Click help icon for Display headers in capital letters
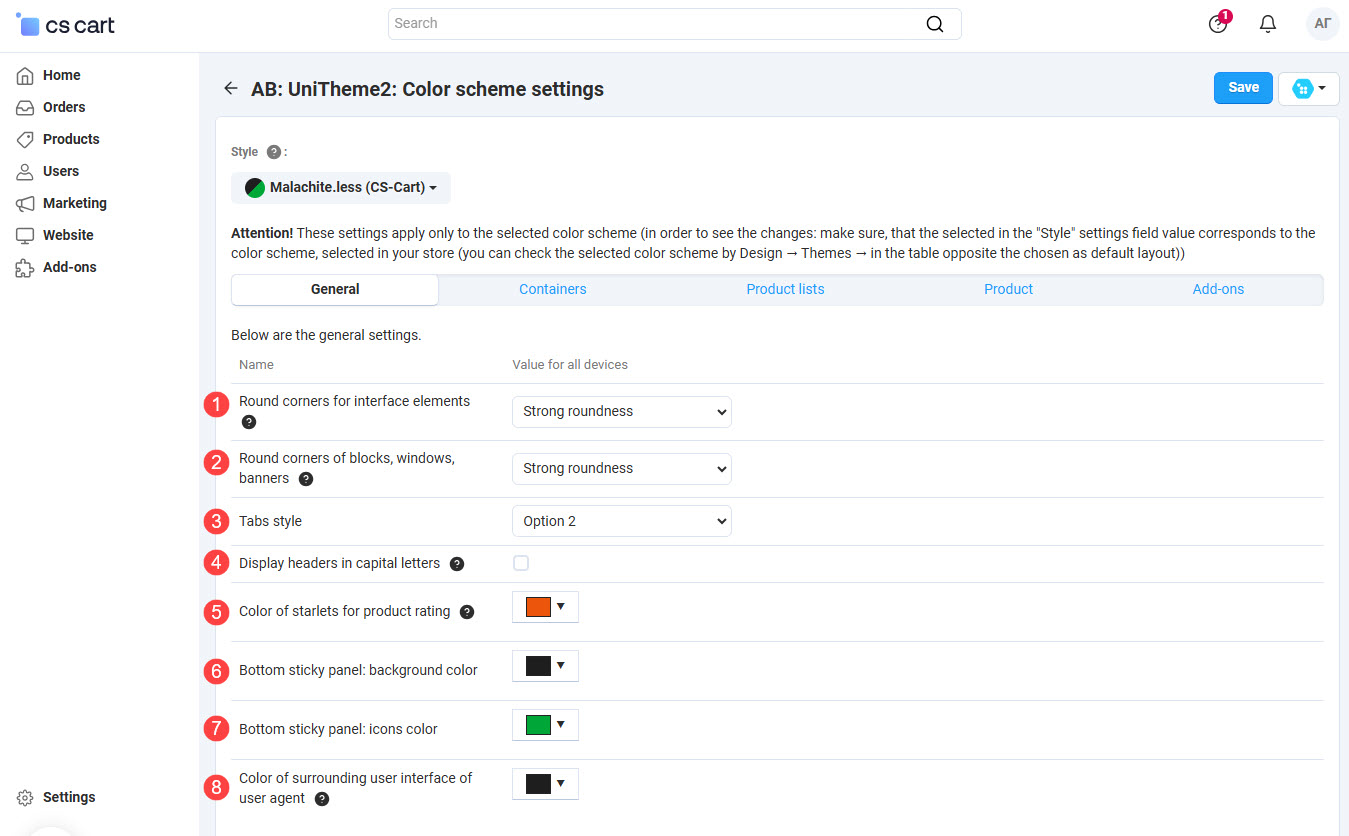1349x836 pixels. tap(457, 564)
